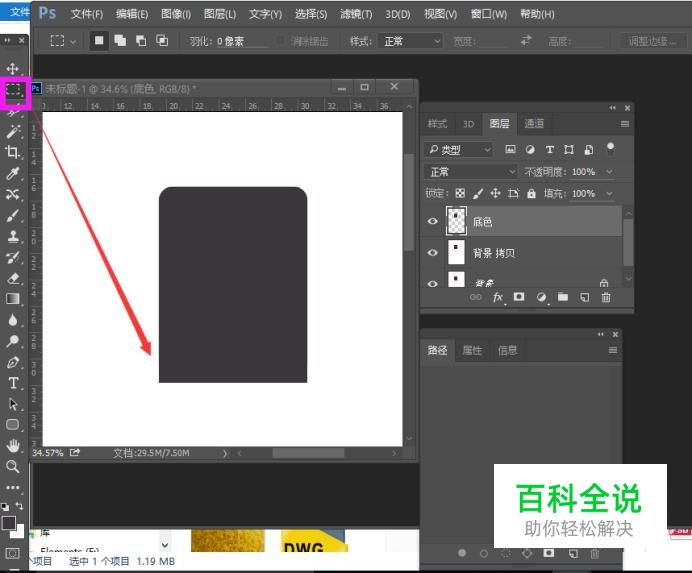The image size is (692, 573).
Task: Swap foreground and background colors
Action: tap(19, 506)
